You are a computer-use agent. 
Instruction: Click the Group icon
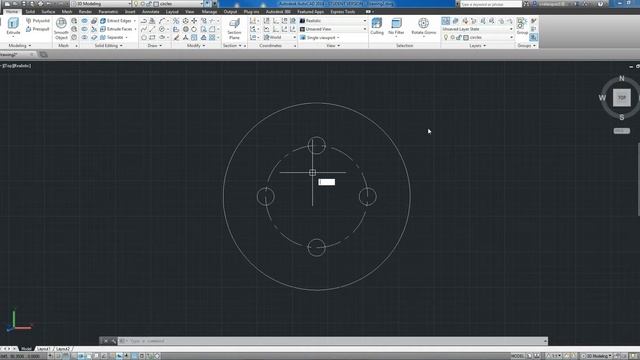tap(522, 27)
